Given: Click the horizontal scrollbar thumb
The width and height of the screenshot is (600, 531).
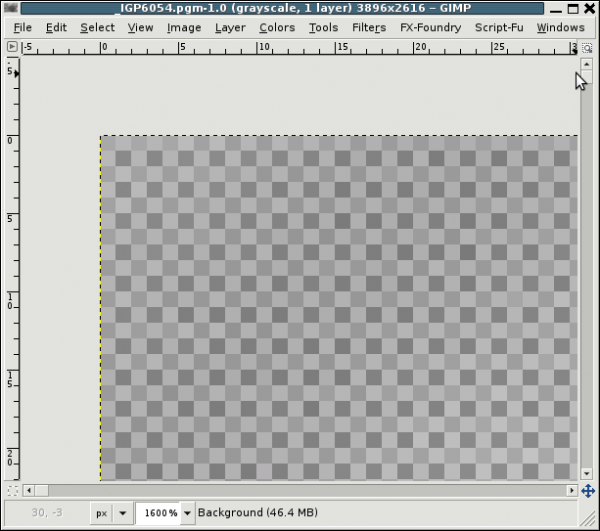Looking at the screenshot, I should click(42, 490).
